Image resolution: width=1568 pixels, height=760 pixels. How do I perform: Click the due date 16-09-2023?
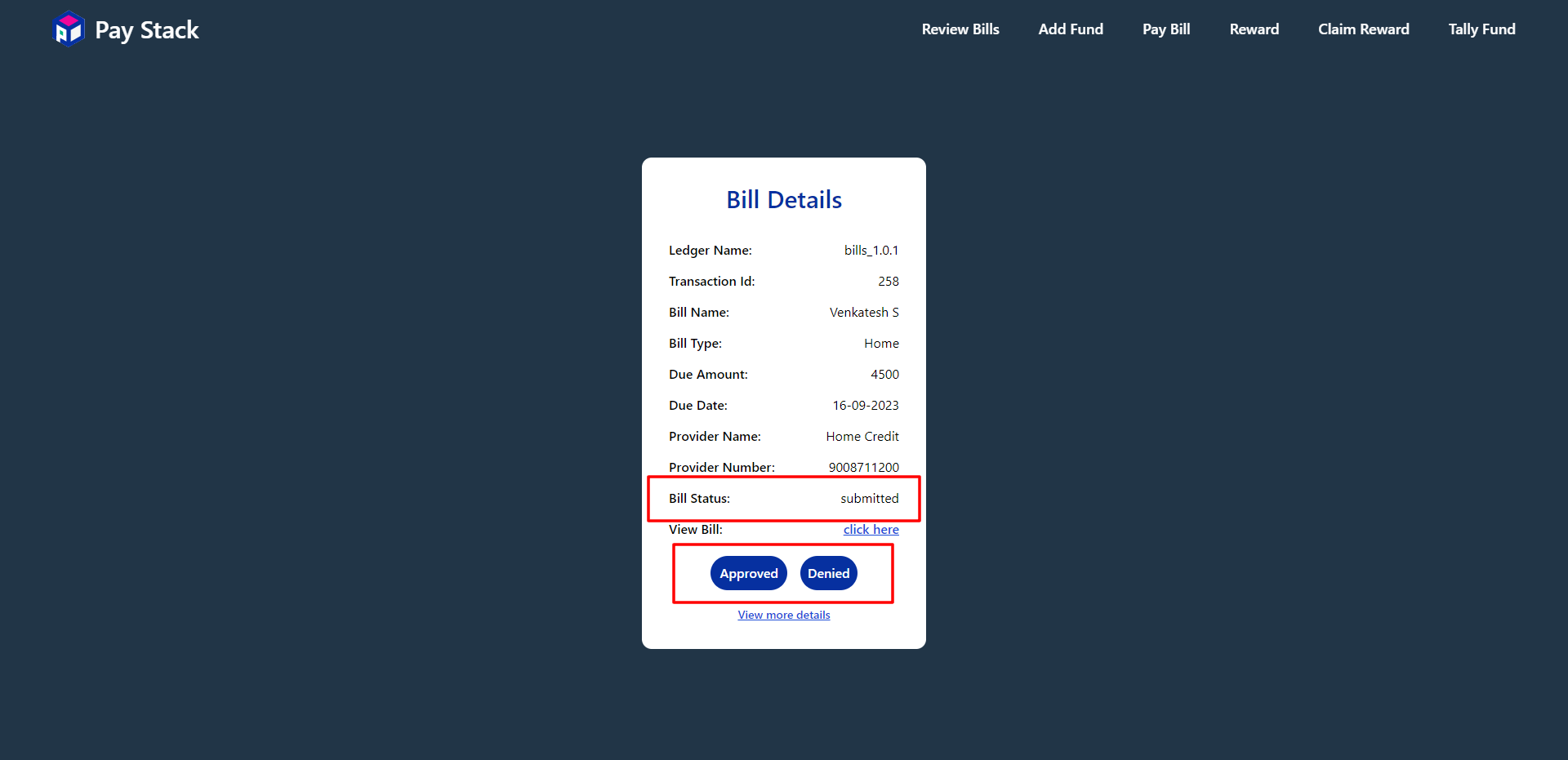pyautogui.click(x=866, y=406)
